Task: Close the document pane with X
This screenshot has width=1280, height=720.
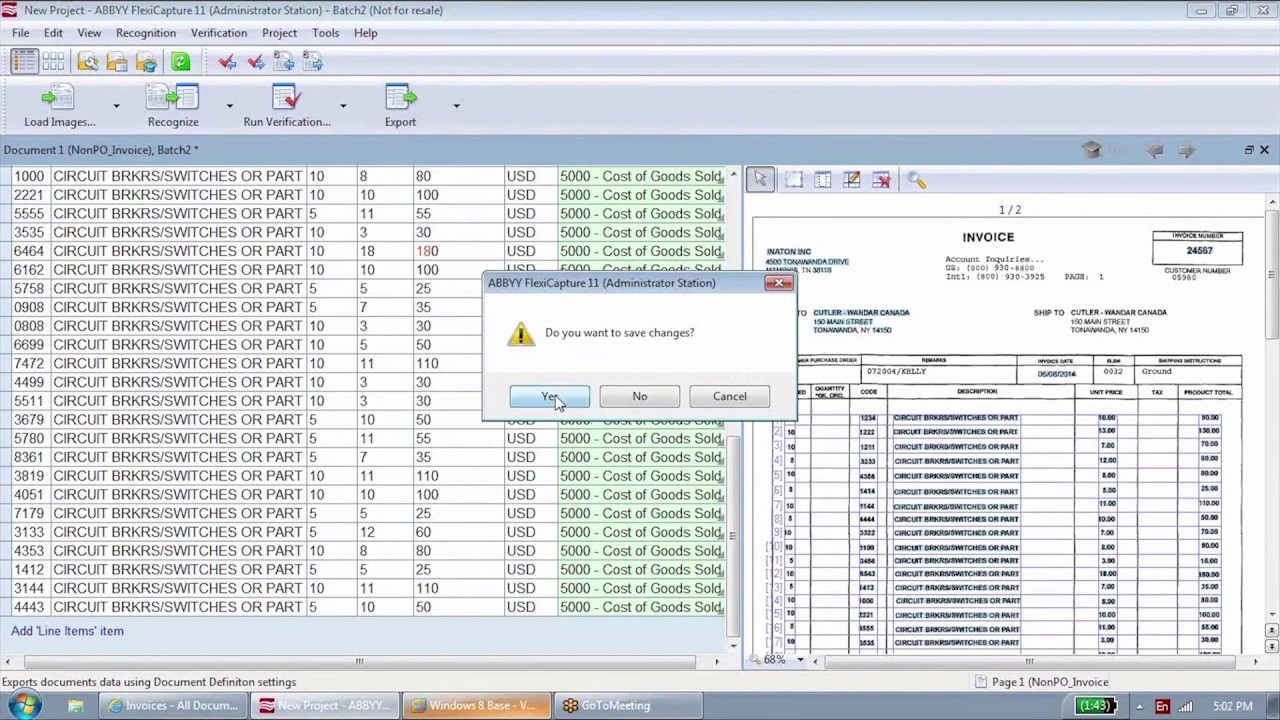Action: click(1264, 150)
